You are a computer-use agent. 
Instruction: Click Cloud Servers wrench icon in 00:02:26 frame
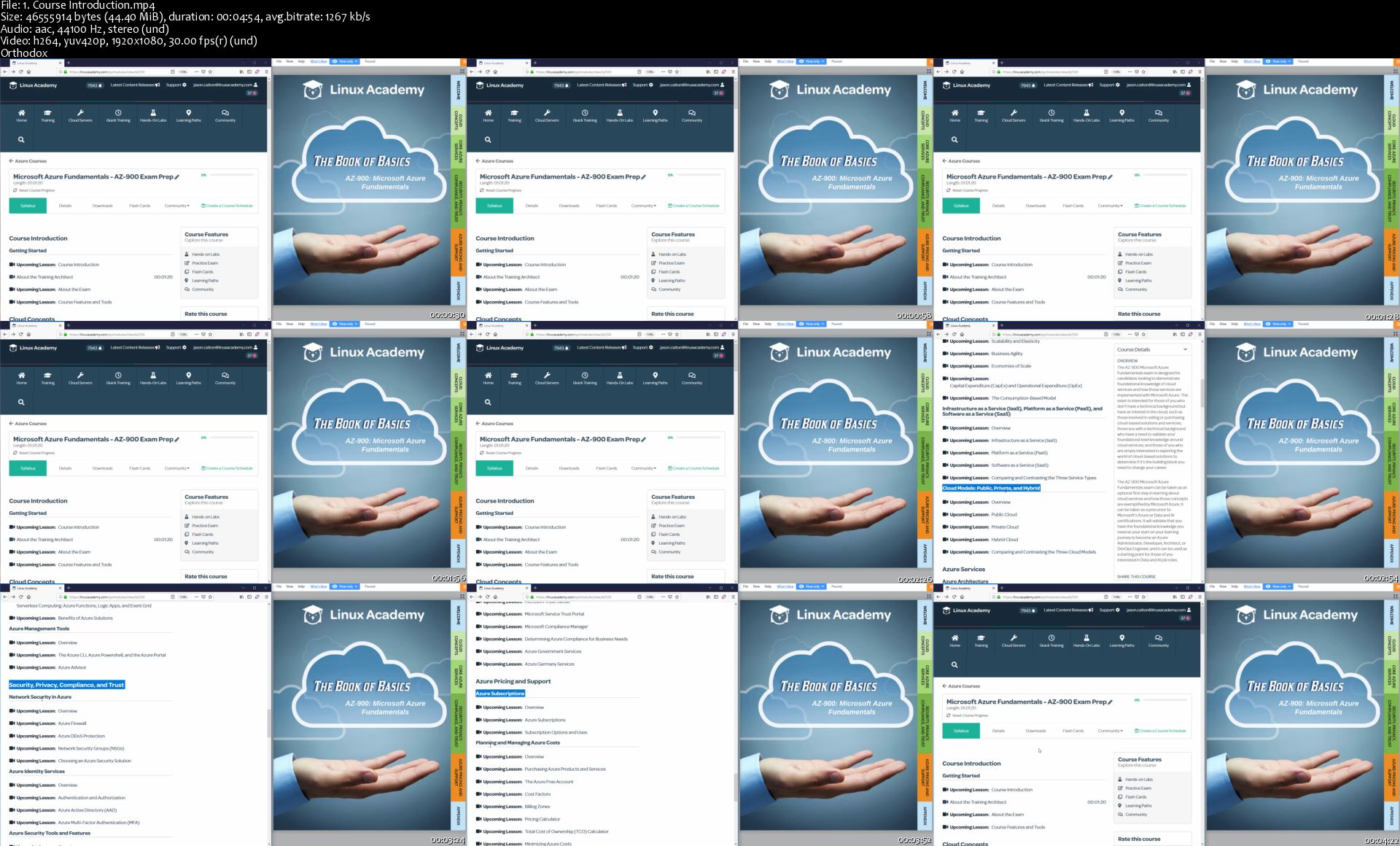pyautogui.click(x=547, y=376)
